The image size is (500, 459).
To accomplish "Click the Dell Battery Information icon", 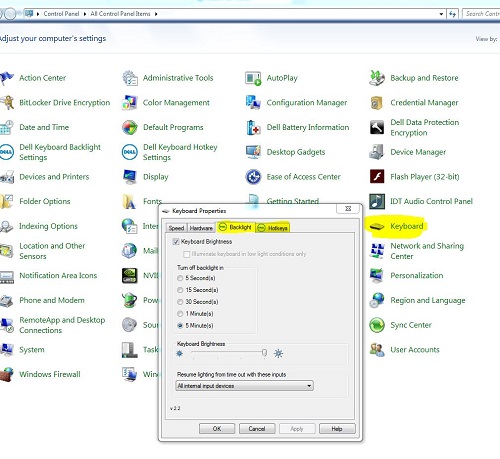I will point(253,127).
